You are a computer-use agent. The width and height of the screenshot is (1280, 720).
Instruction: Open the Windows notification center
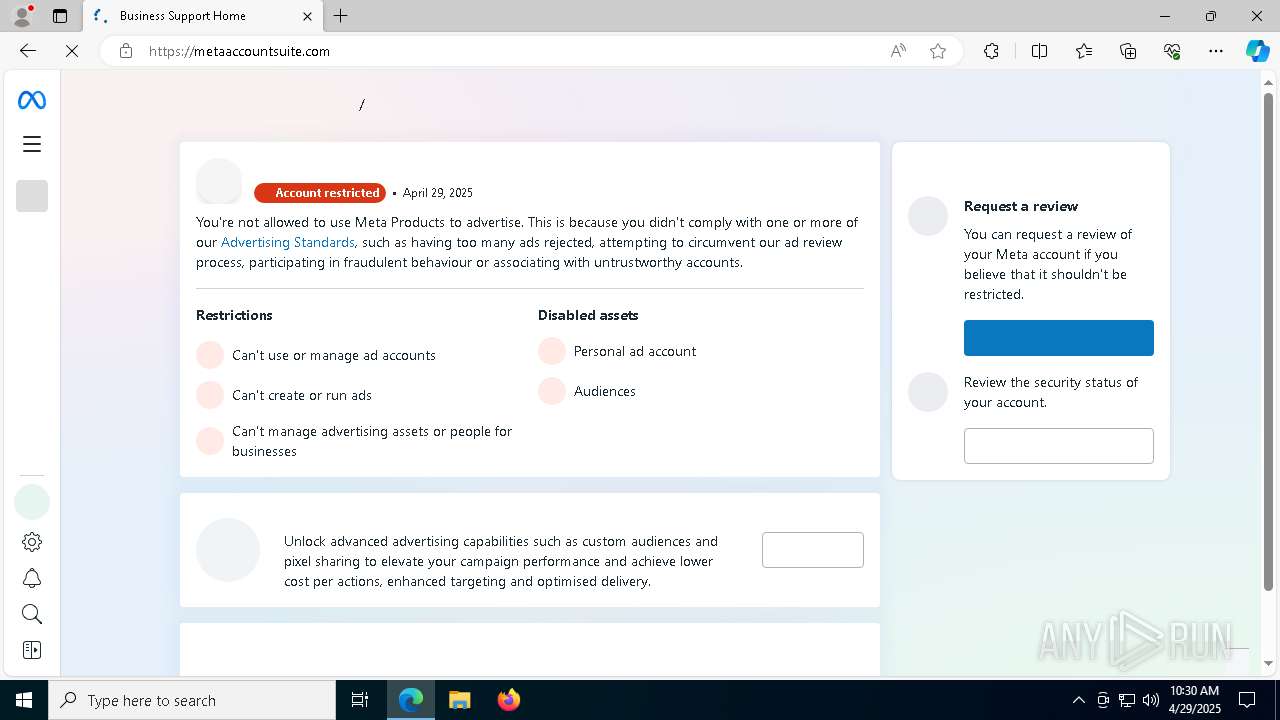1247,700
